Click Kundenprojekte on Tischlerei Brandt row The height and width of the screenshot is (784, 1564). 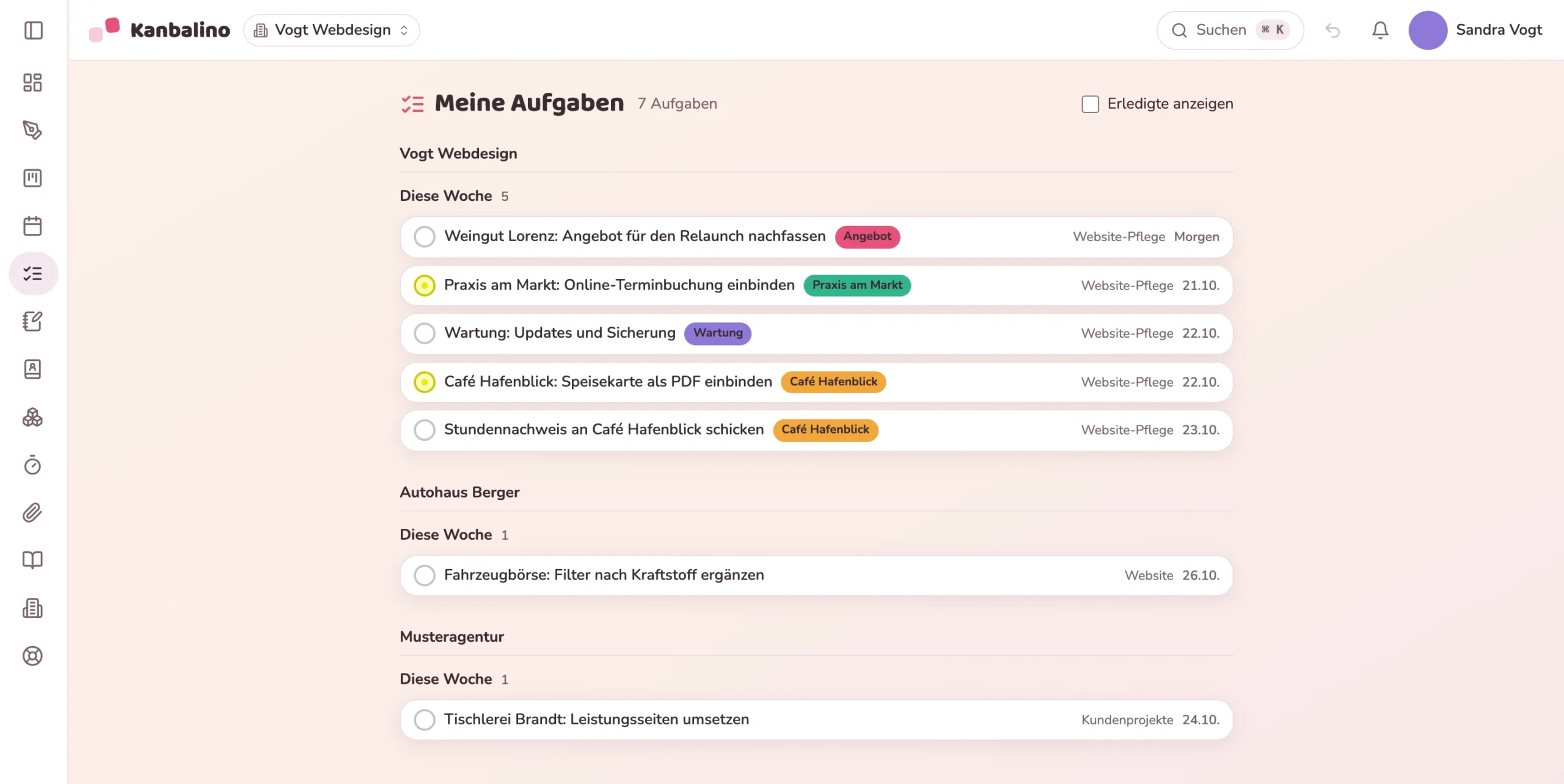coord(1127,720)
